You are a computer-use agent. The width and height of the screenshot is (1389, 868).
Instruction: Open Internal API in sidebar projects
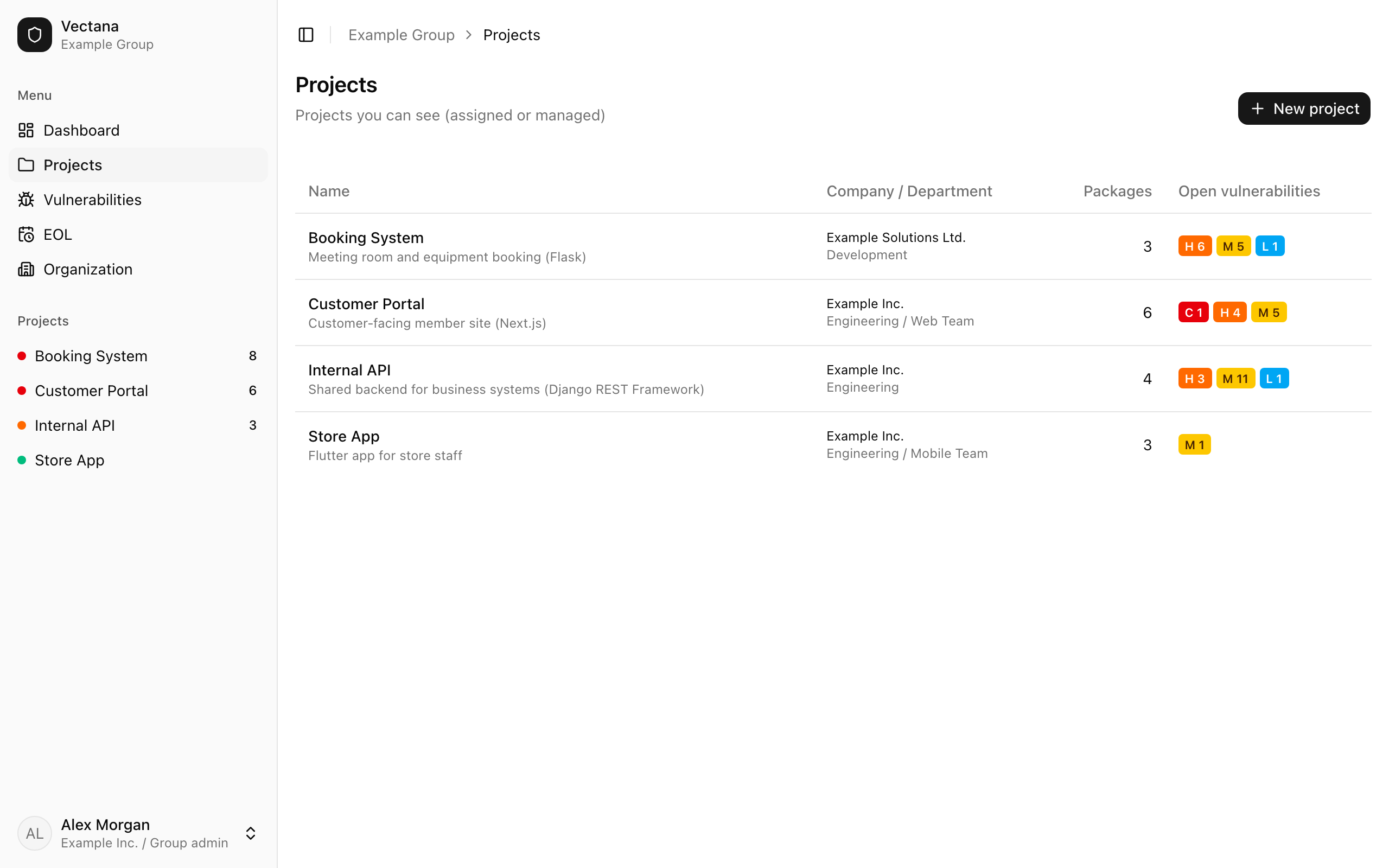pos(138,425)
